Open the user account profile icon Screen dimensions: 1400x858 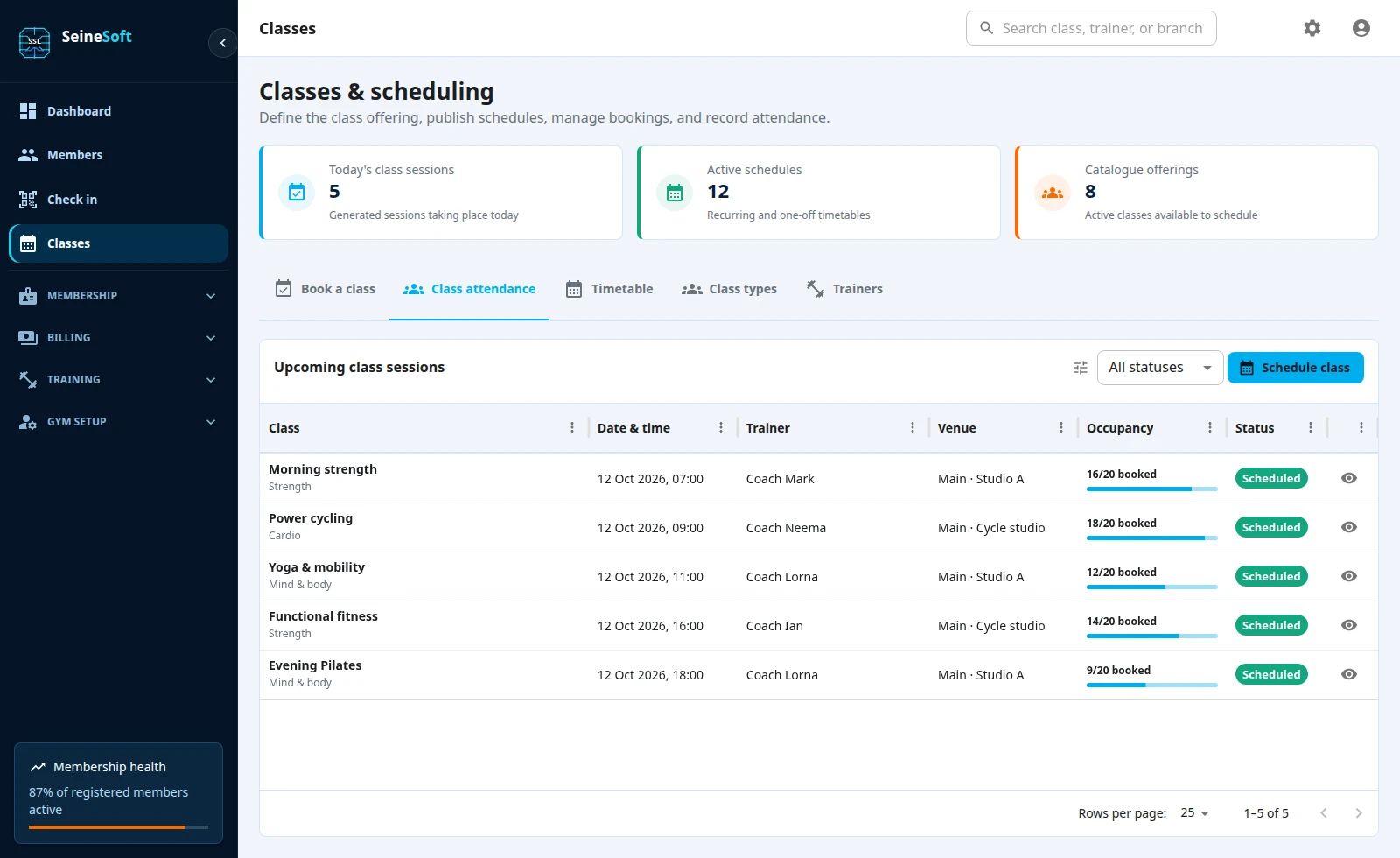pyautogui.click(x=1361, y=28)
